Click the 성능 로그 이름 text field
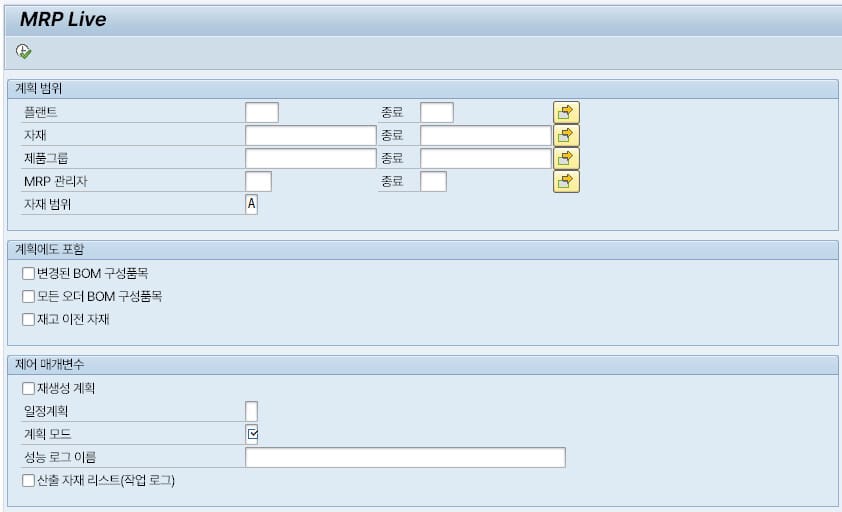This screenshot has width=842, height=512. click(405, 457)
